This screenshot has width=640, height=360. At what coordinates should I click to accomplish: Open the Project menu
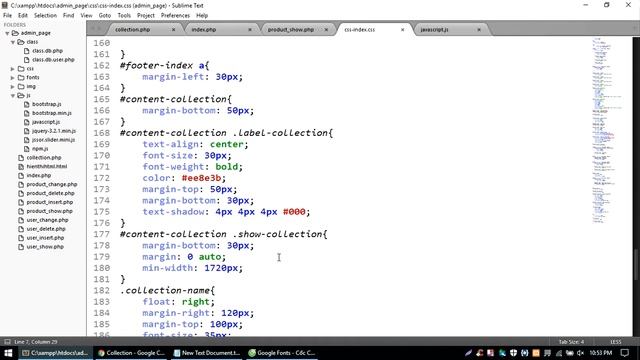pos(146,16)
